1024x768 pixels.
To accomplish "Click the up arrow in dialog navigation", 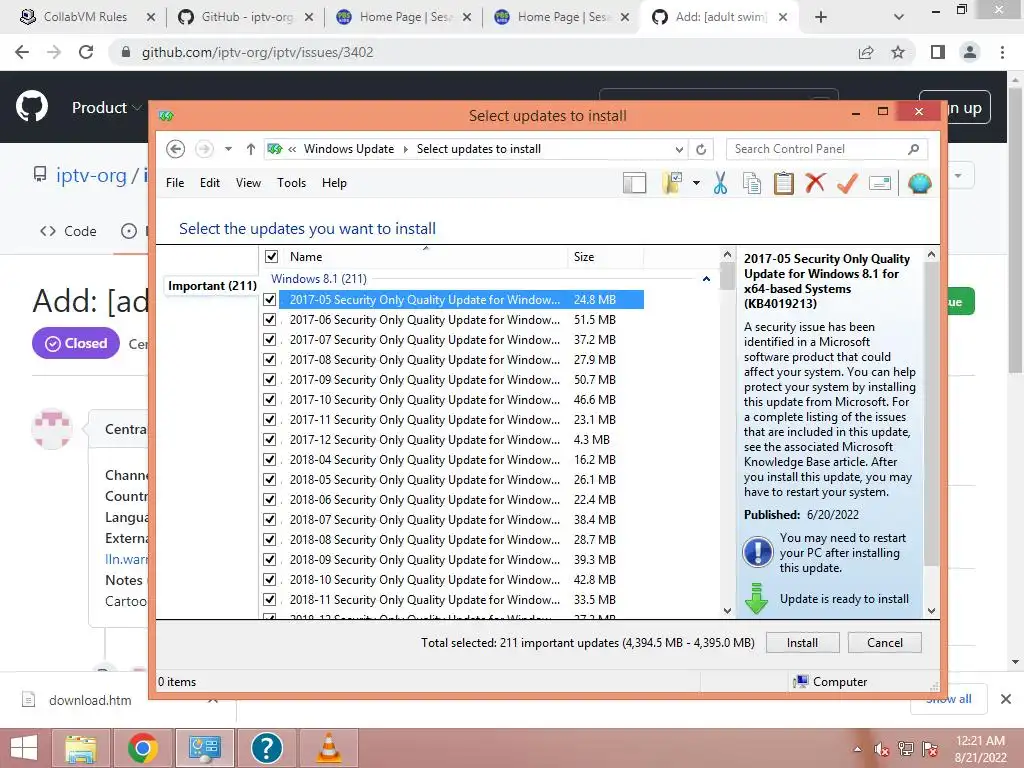I will pyautogui.click(x=251, y=149).
